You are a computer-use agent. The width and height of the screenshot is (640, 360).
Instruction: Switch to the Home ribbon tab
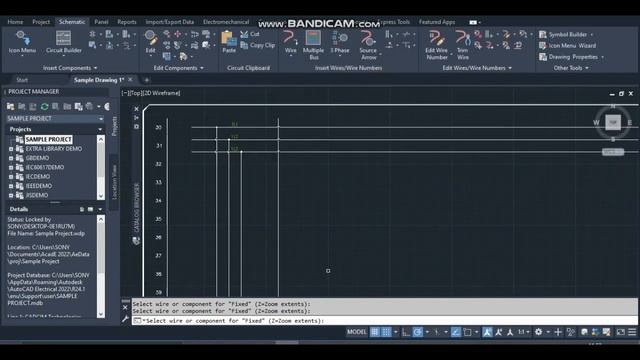(x=15, y=22)
